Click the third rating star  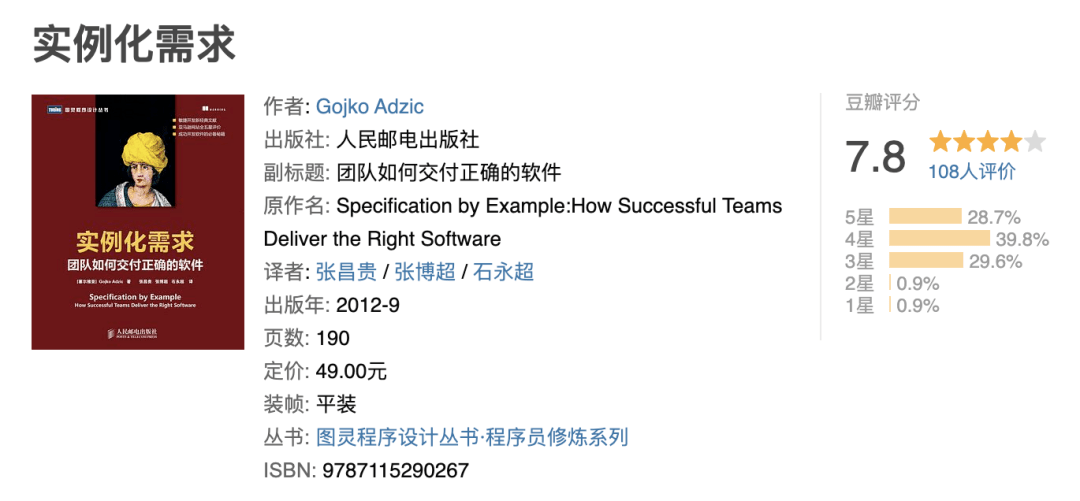(x=987, y=143)
